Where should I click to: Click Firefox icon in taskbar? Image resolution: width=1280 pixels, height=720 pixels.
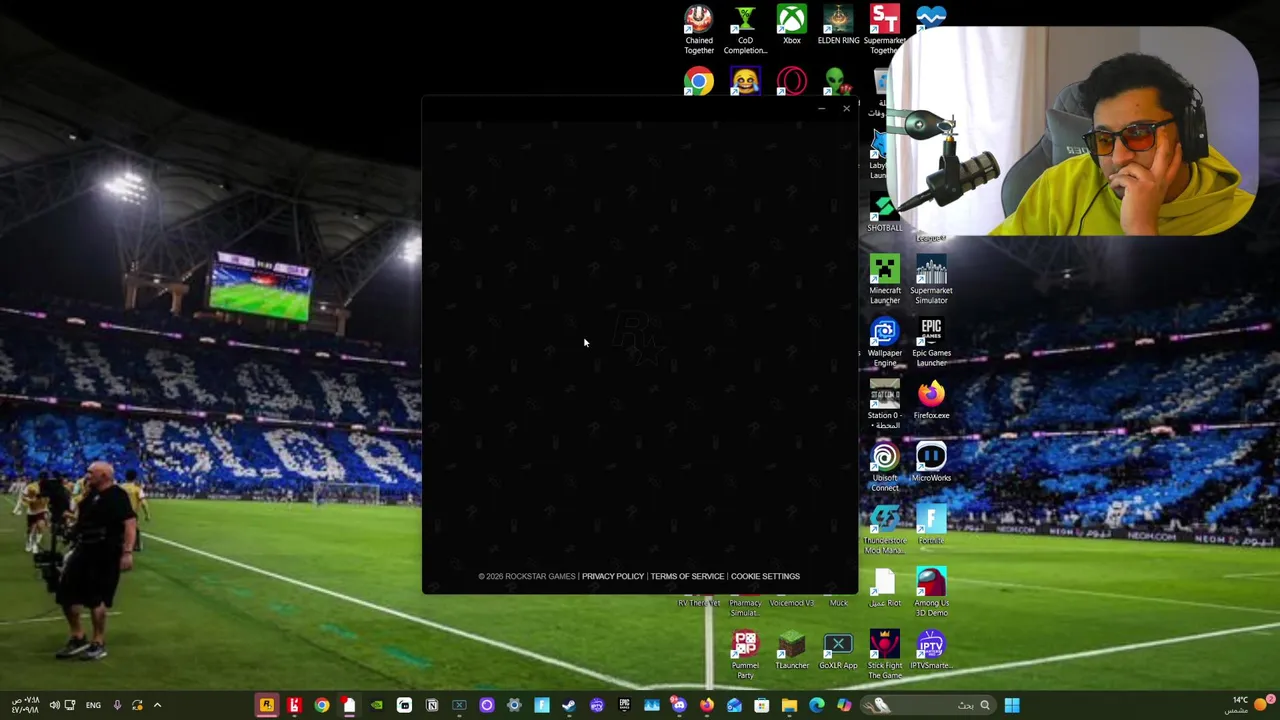click(707, 705)
